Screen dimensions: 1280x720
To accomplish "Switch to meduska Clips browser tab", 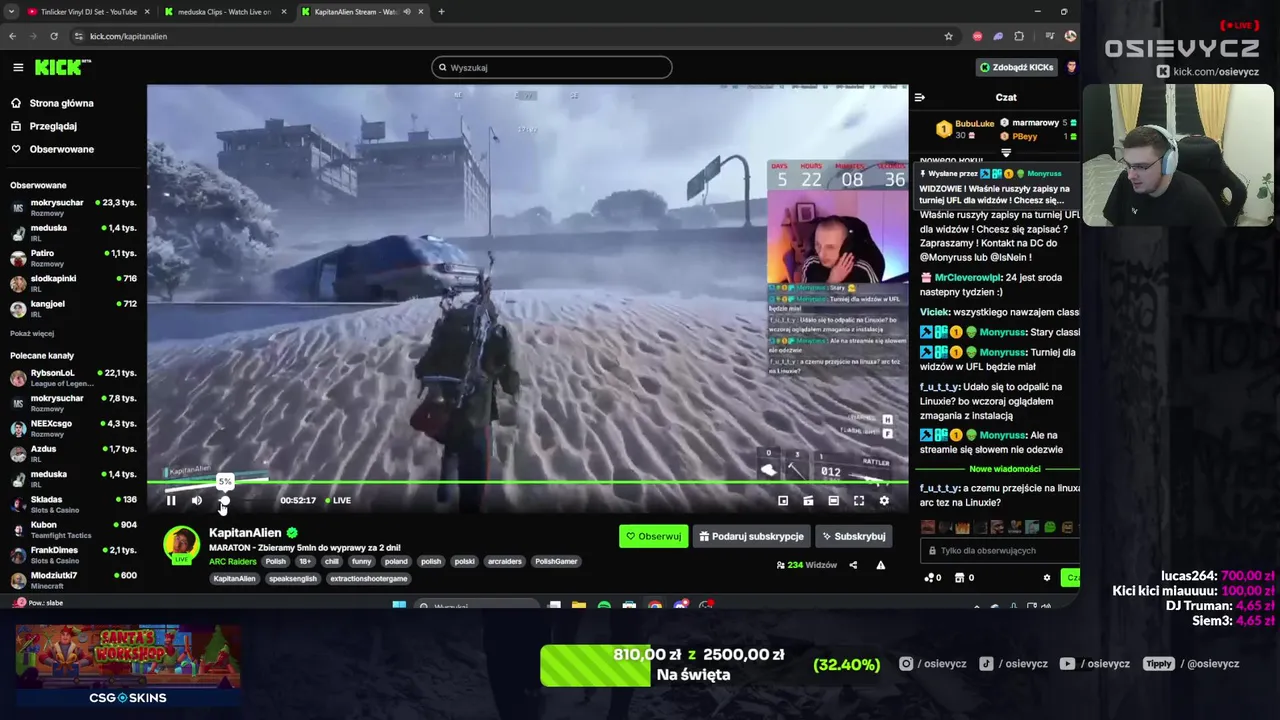I will (224, 12).
